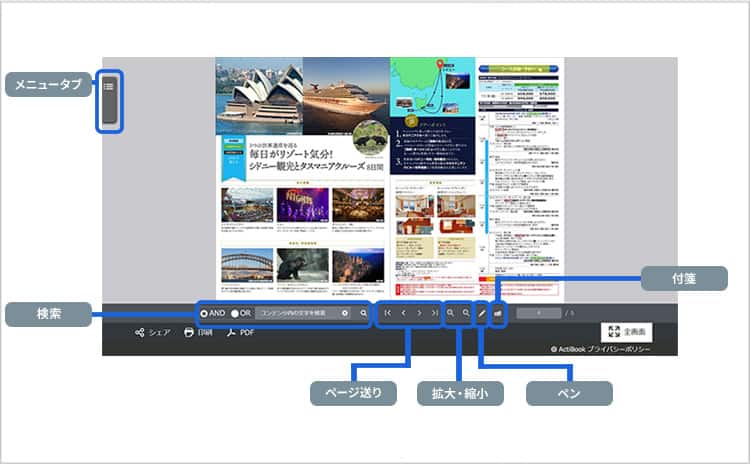Click the page number input box

coord(538,313)
